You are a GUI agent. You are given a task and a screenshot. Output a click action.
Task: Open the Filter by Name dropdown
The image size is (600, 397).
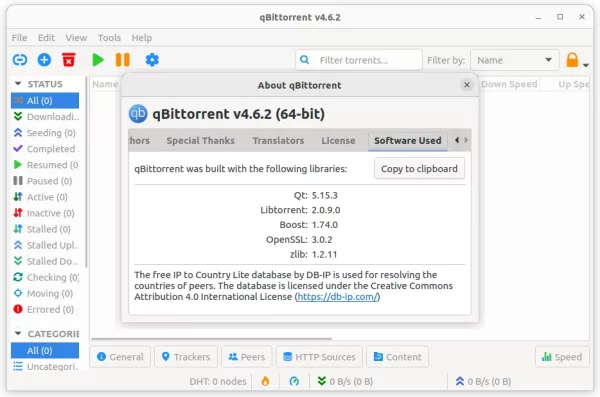pyautogui.click(x=515, y=60)
